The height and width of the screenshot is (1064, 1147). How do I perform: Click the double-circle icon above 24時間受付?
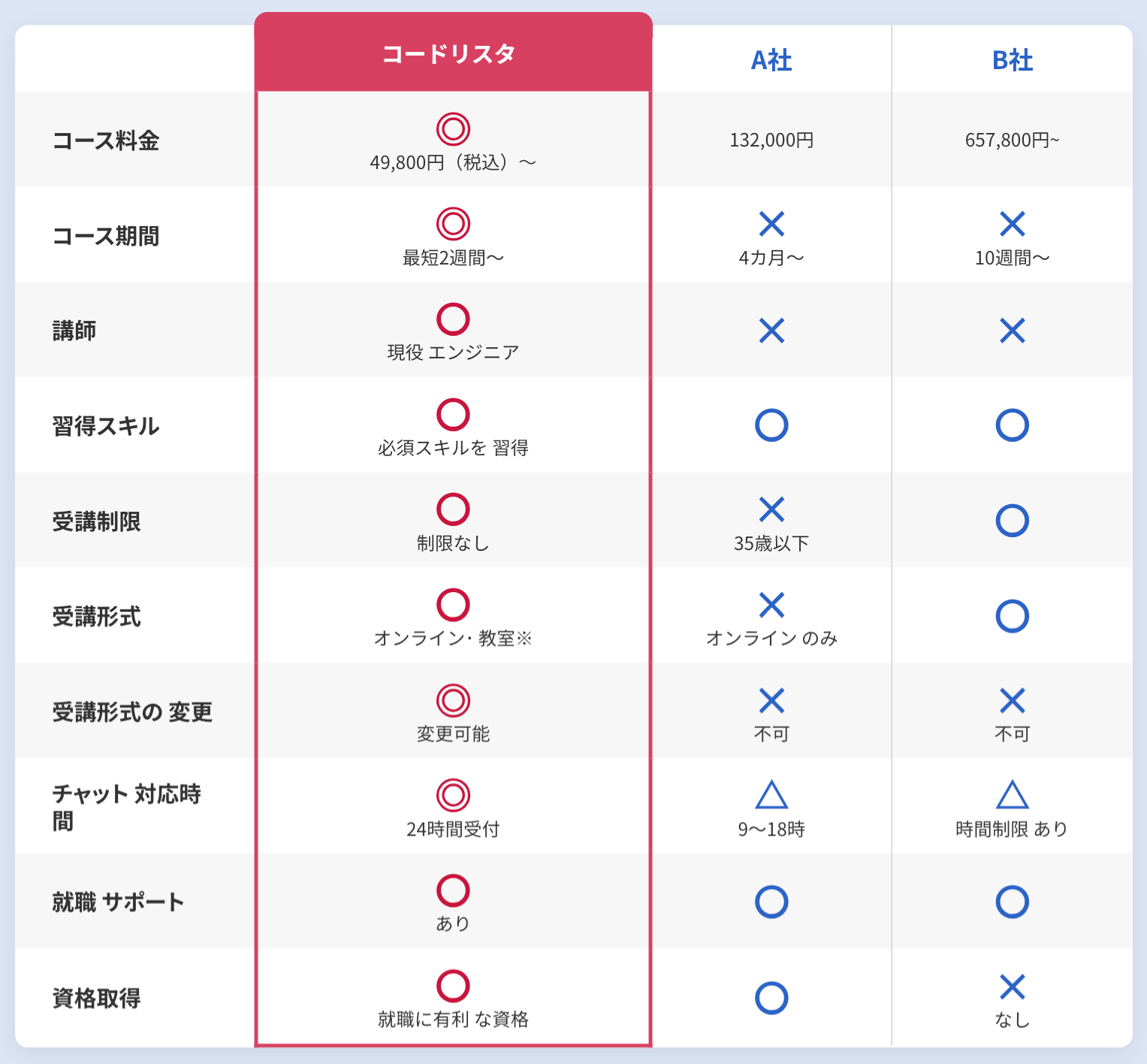coord(453,795)
